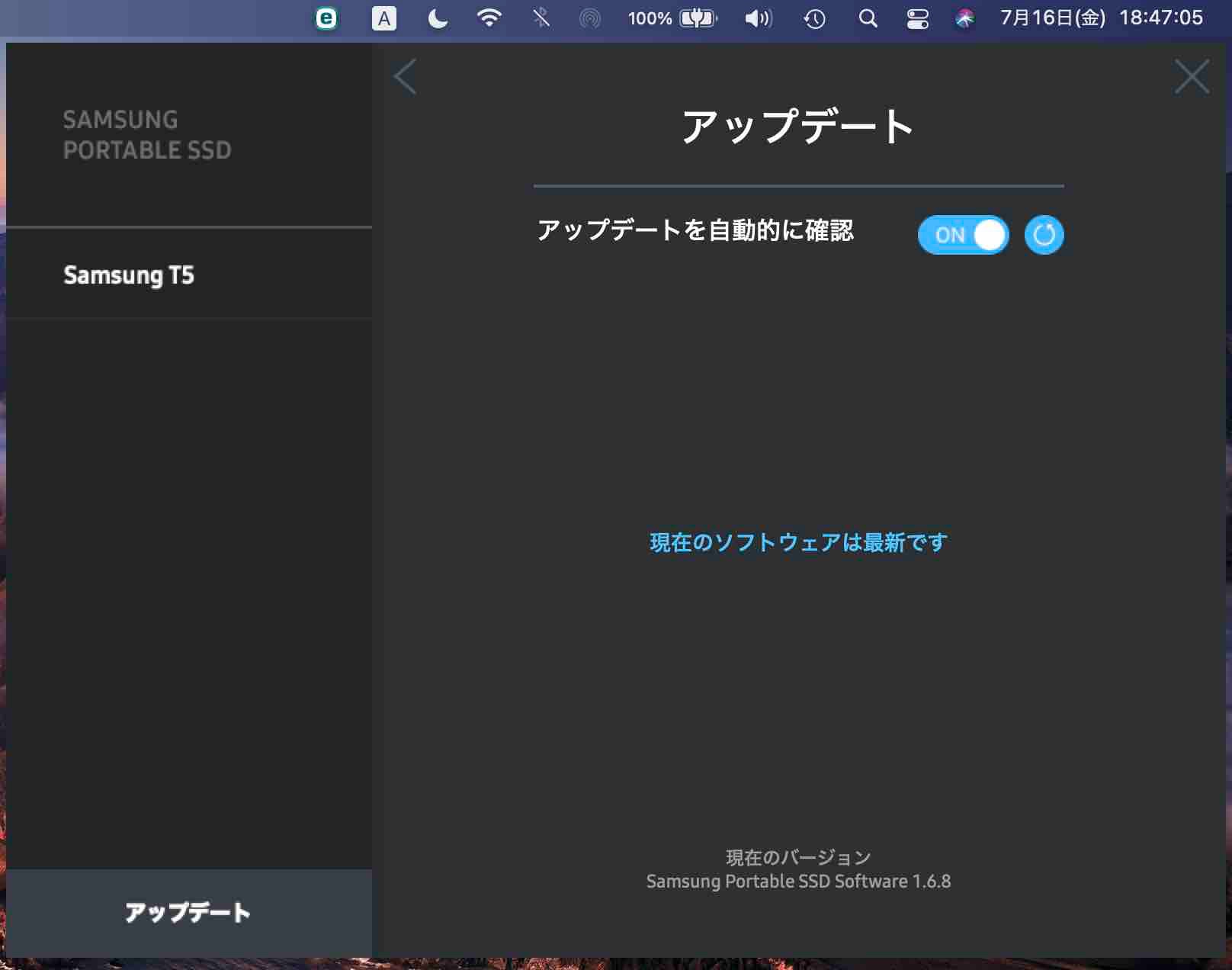Toggle Do Not Disturb moon icon
The width and height of the screenshot is (1232, 970).
(438, 18)
